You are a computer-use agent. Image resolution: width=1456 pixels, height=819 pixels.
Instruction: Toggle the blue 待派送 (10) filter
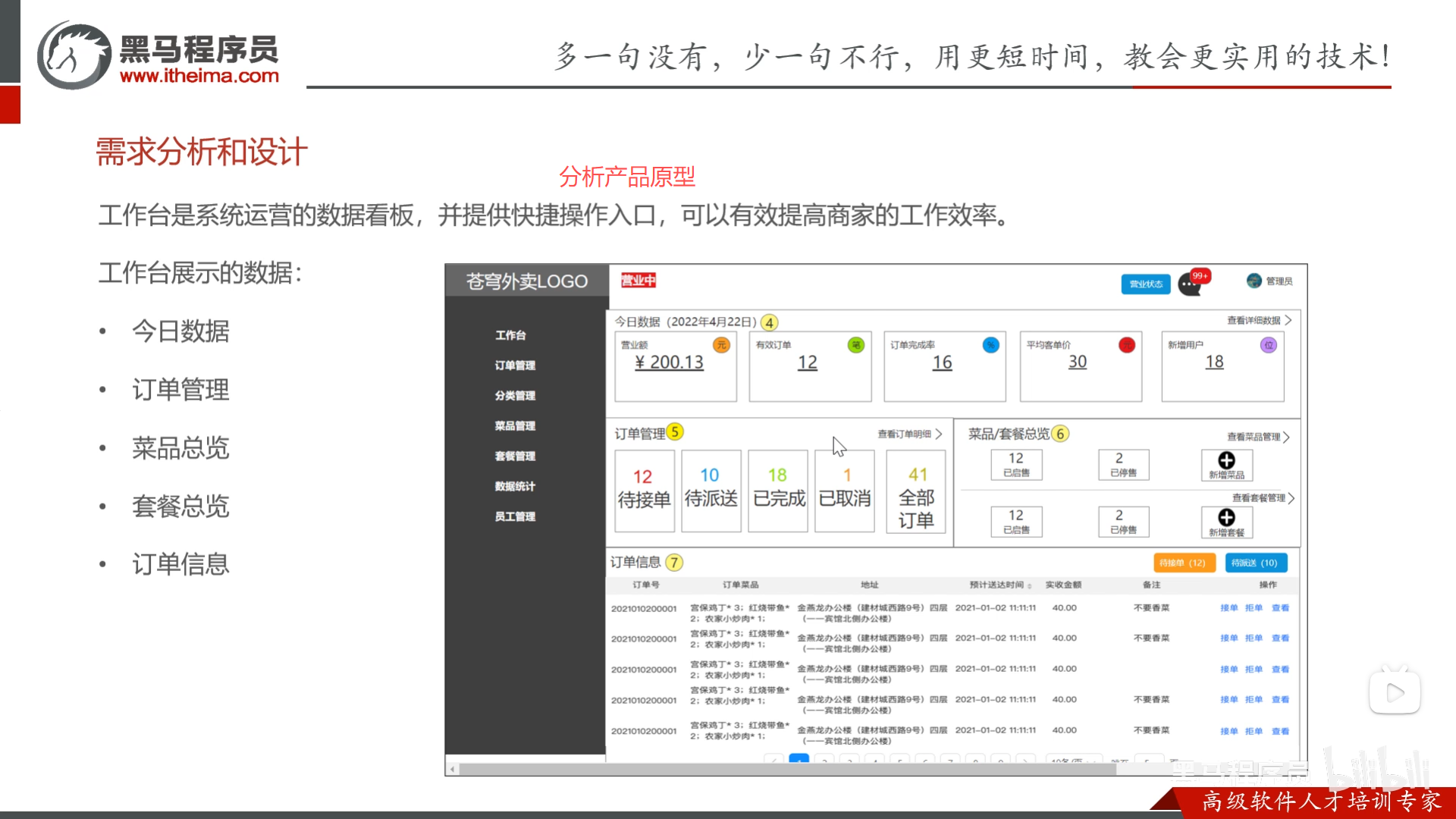[x=1255, y=563]
